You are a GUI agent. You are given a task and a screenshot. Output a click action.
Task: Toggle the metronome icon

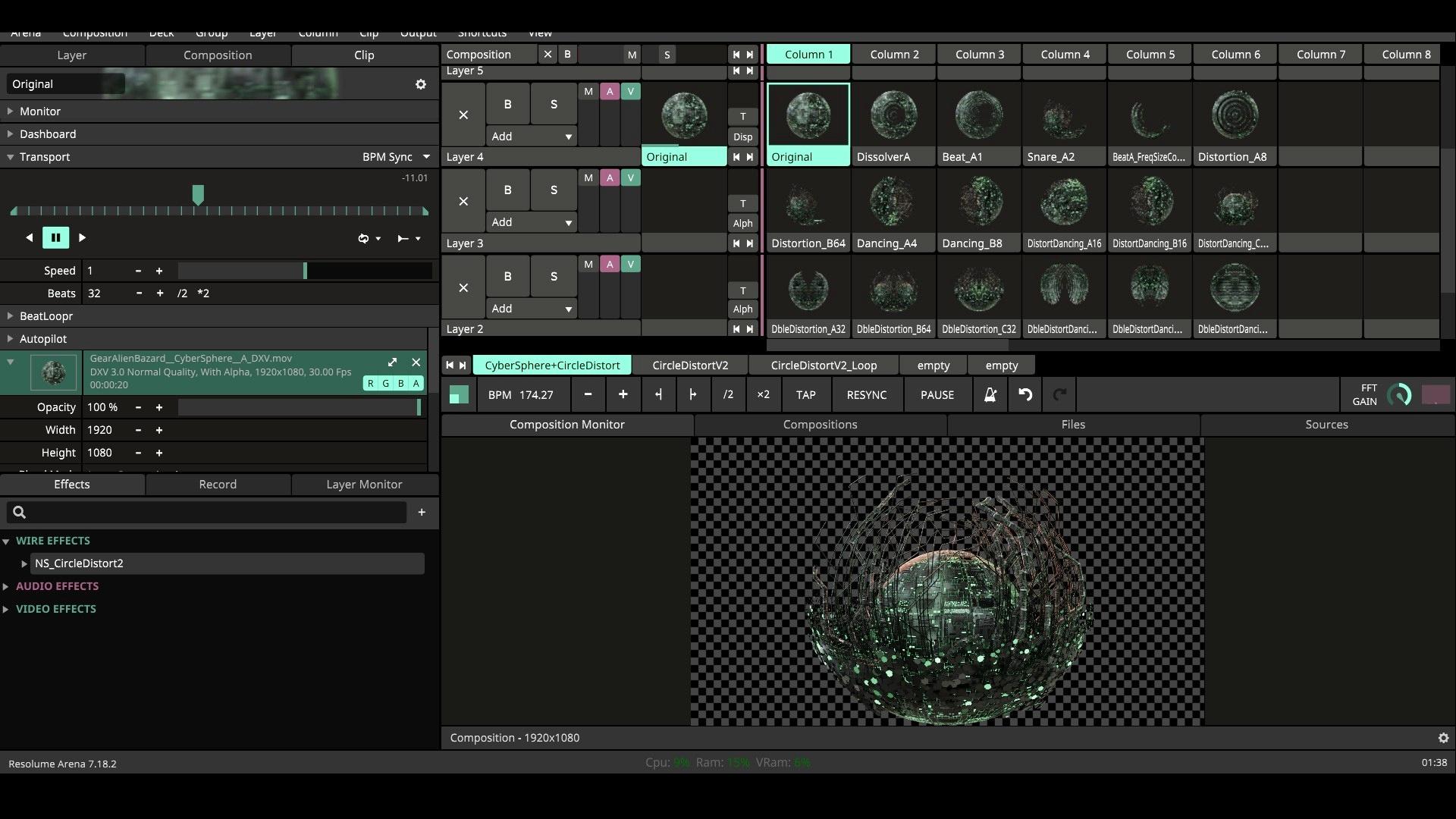990,395
